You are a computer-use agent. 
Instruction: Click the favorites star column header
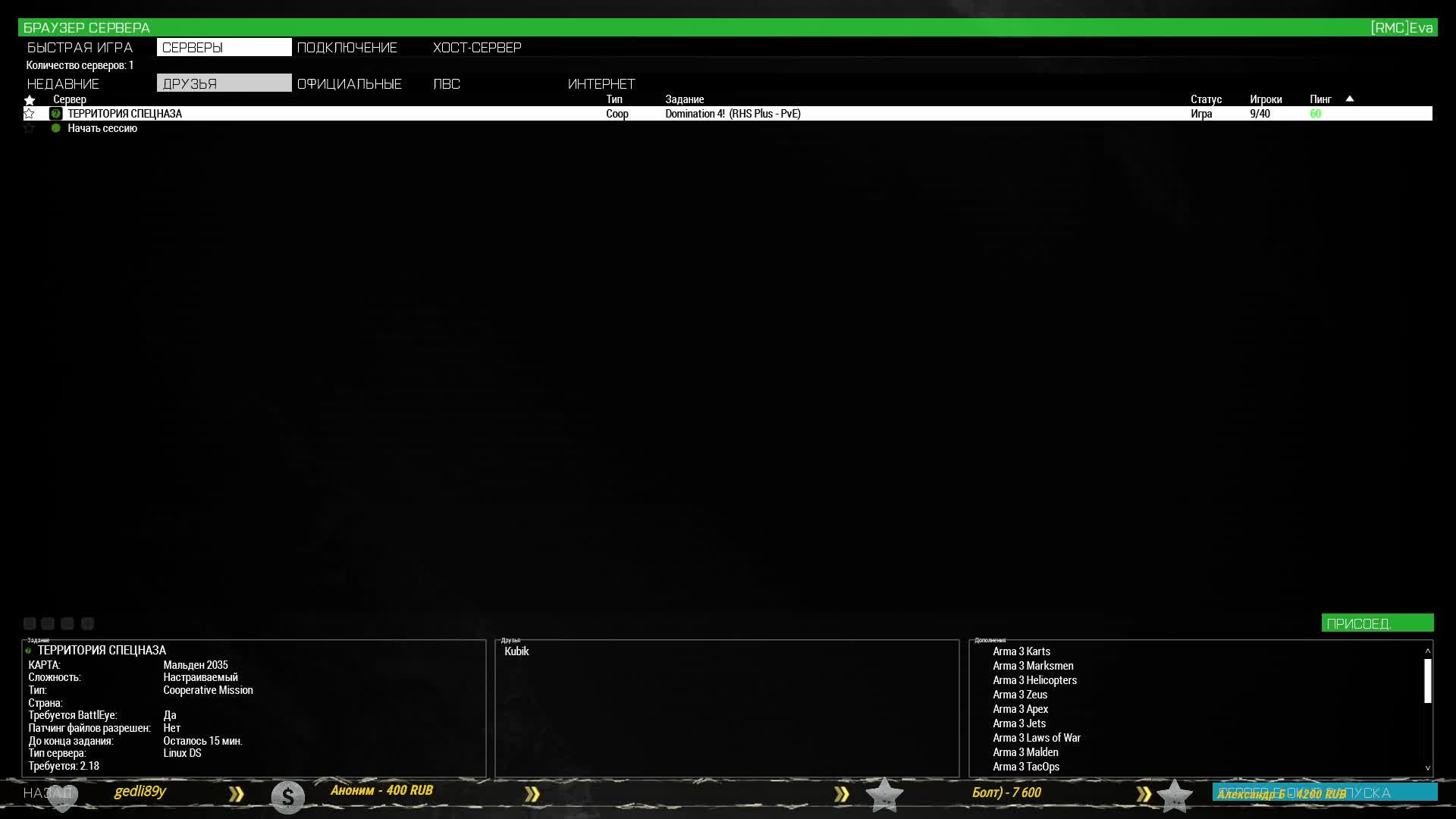point(30,100)
